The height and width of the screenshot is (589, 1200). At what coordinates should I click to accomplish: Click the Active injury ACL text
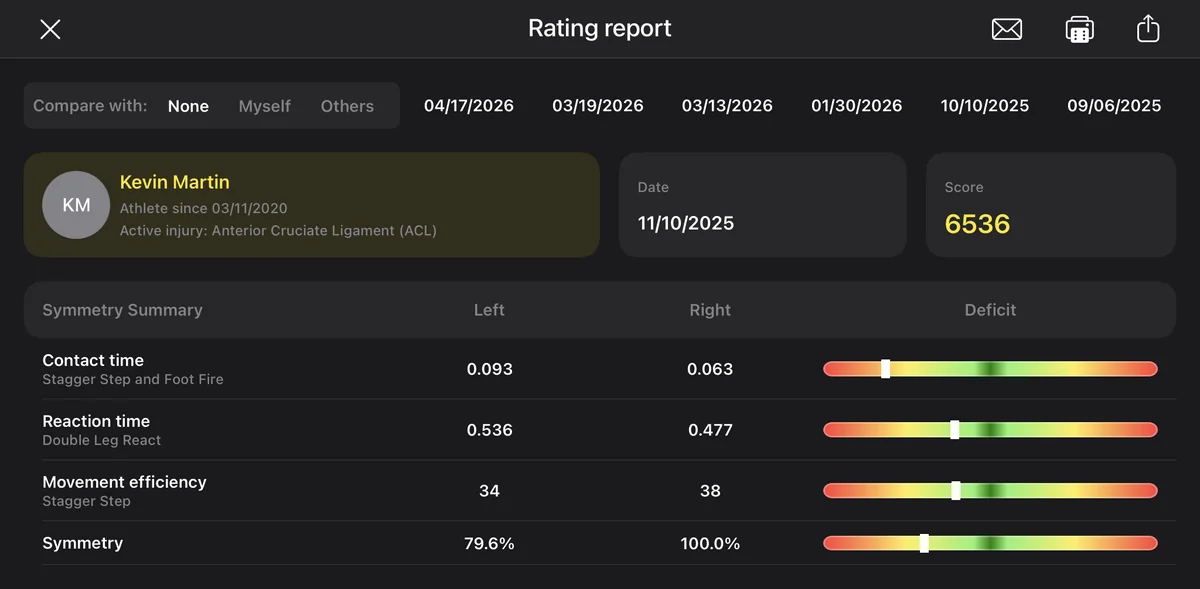278,230
